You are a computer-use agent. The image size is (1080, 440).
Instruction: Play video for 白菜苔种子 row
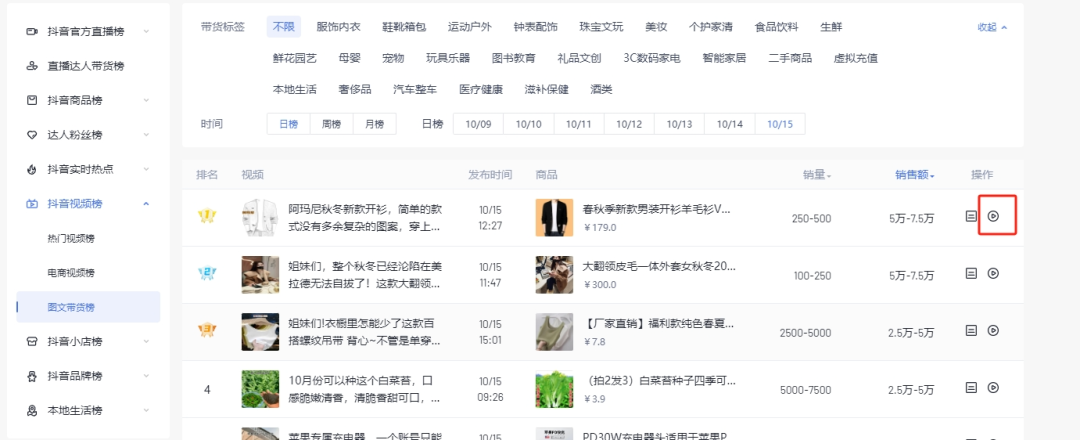coord(993,388)
